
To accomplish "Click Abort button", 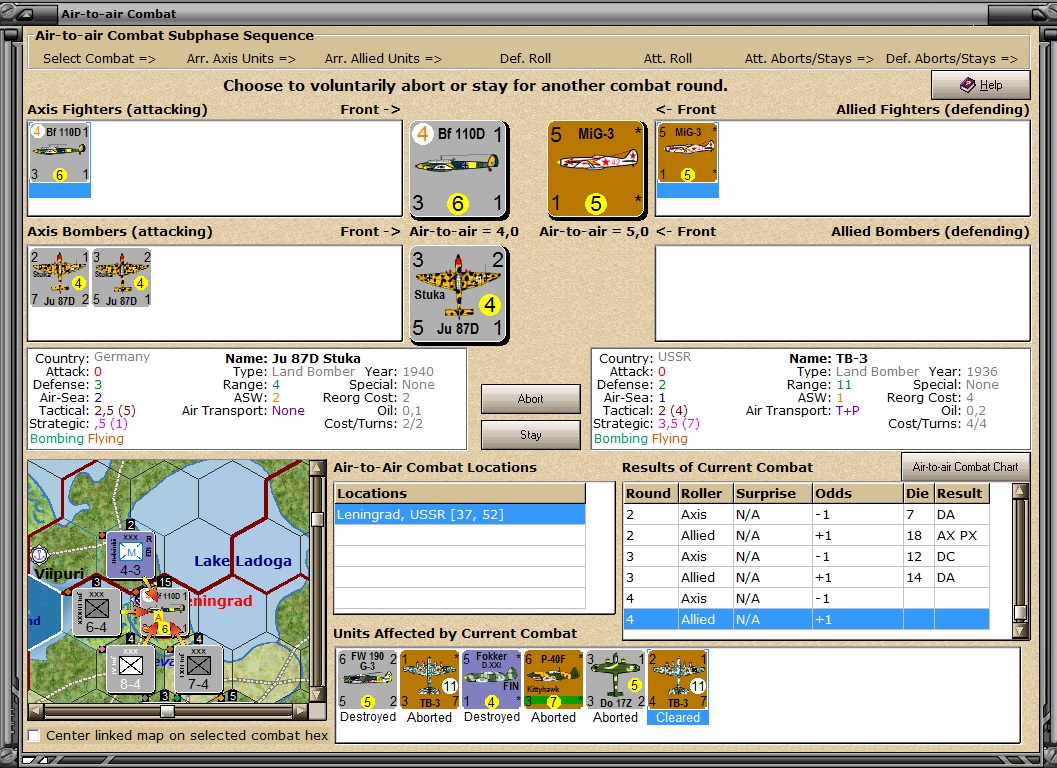I will 531,398.
